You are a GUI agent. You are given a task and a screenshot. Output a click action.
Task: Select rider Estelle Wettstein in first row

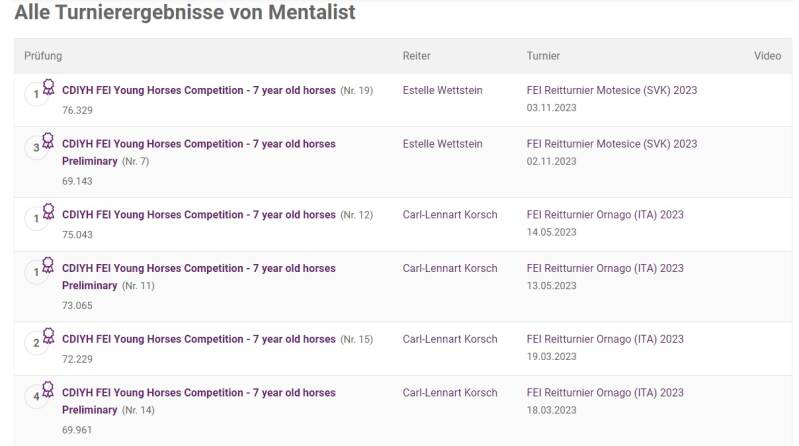point(442,90)
